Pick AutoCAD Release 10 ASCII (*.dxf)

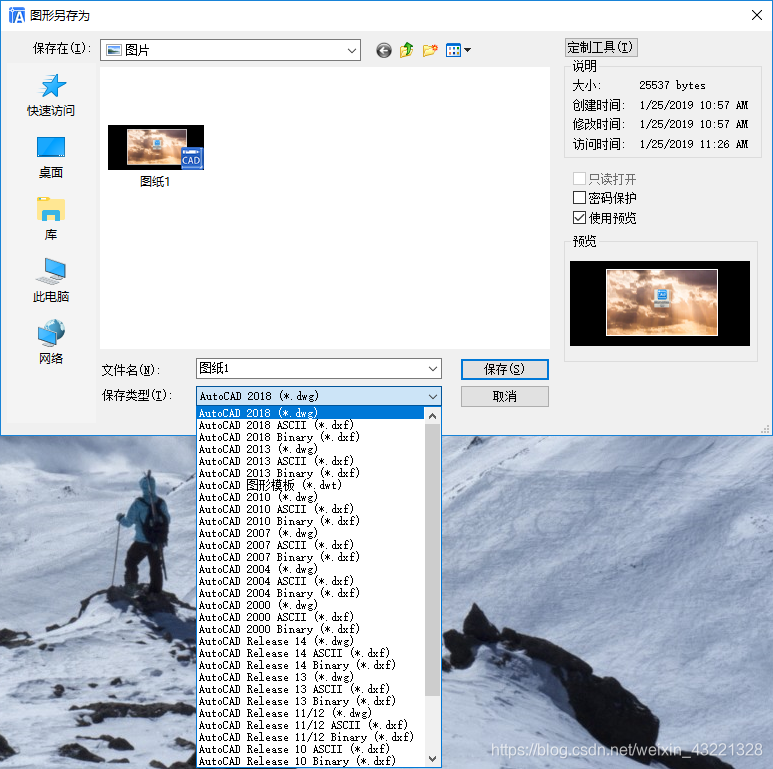tap(311, 749)
